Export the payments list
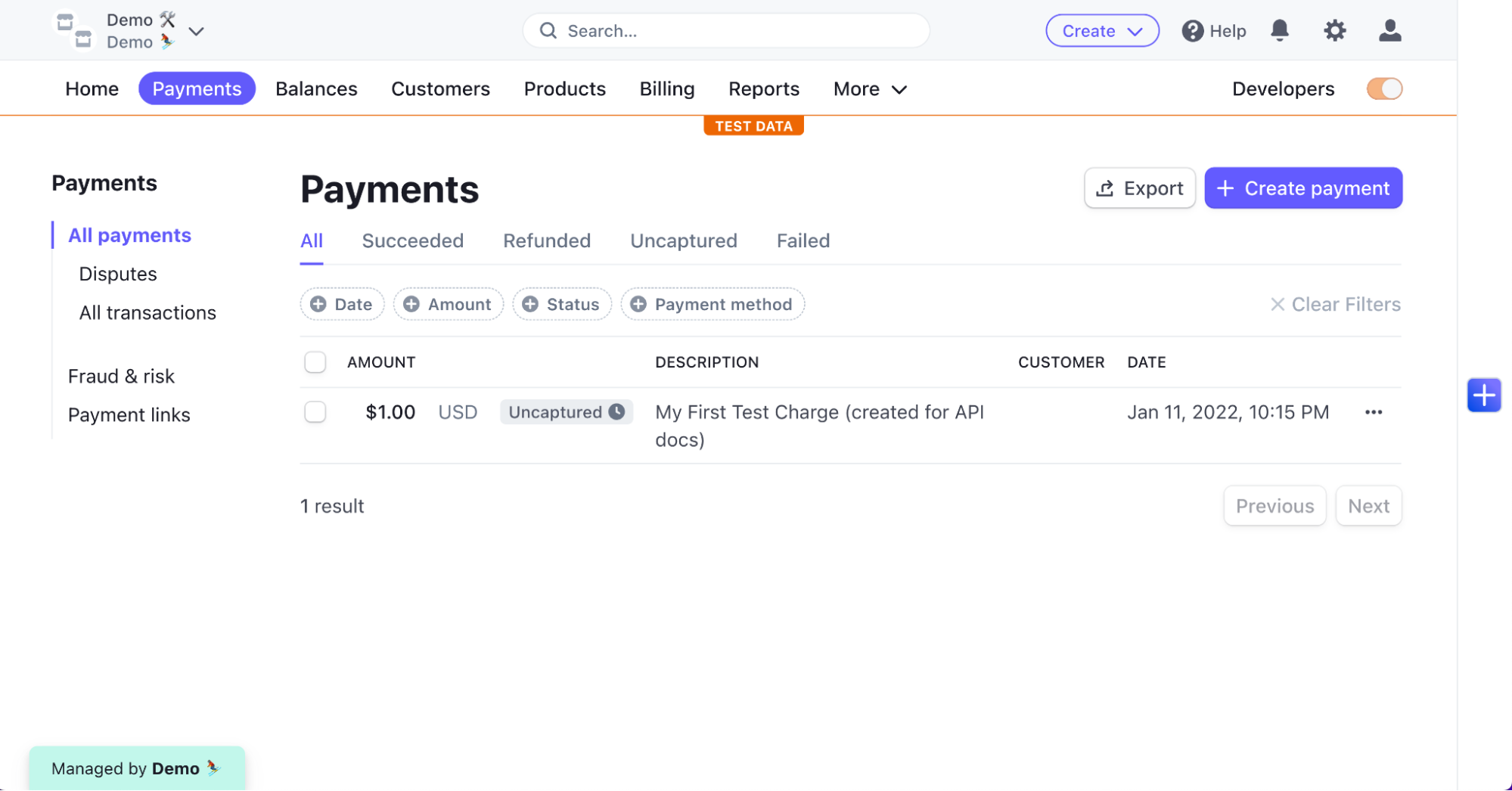1512x791 pixels. [x=1139, y=188]
